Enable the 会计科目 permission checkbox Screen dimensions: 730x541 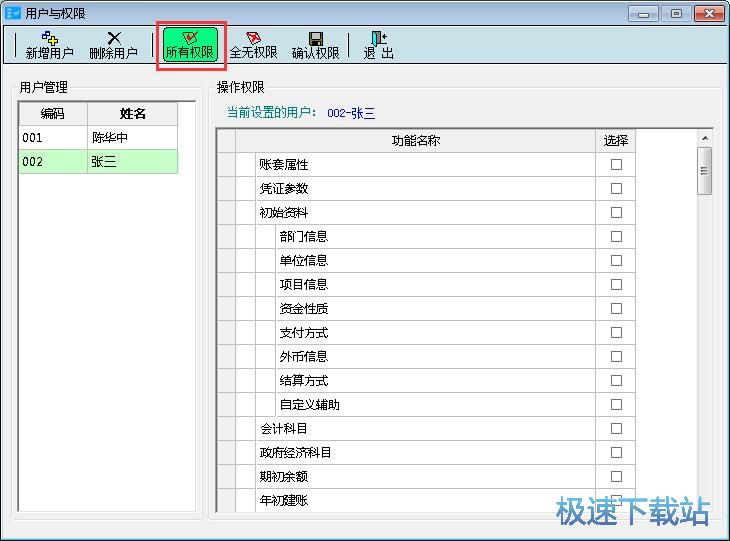616,428
